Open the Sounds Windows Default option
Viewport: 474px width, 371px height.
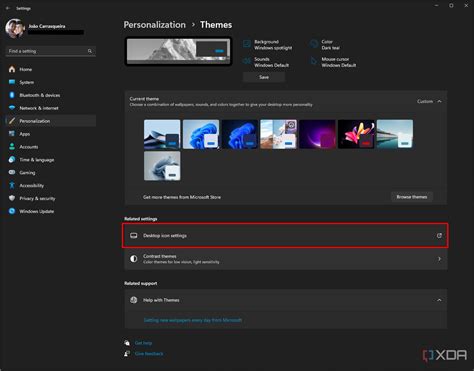[266, 62]
